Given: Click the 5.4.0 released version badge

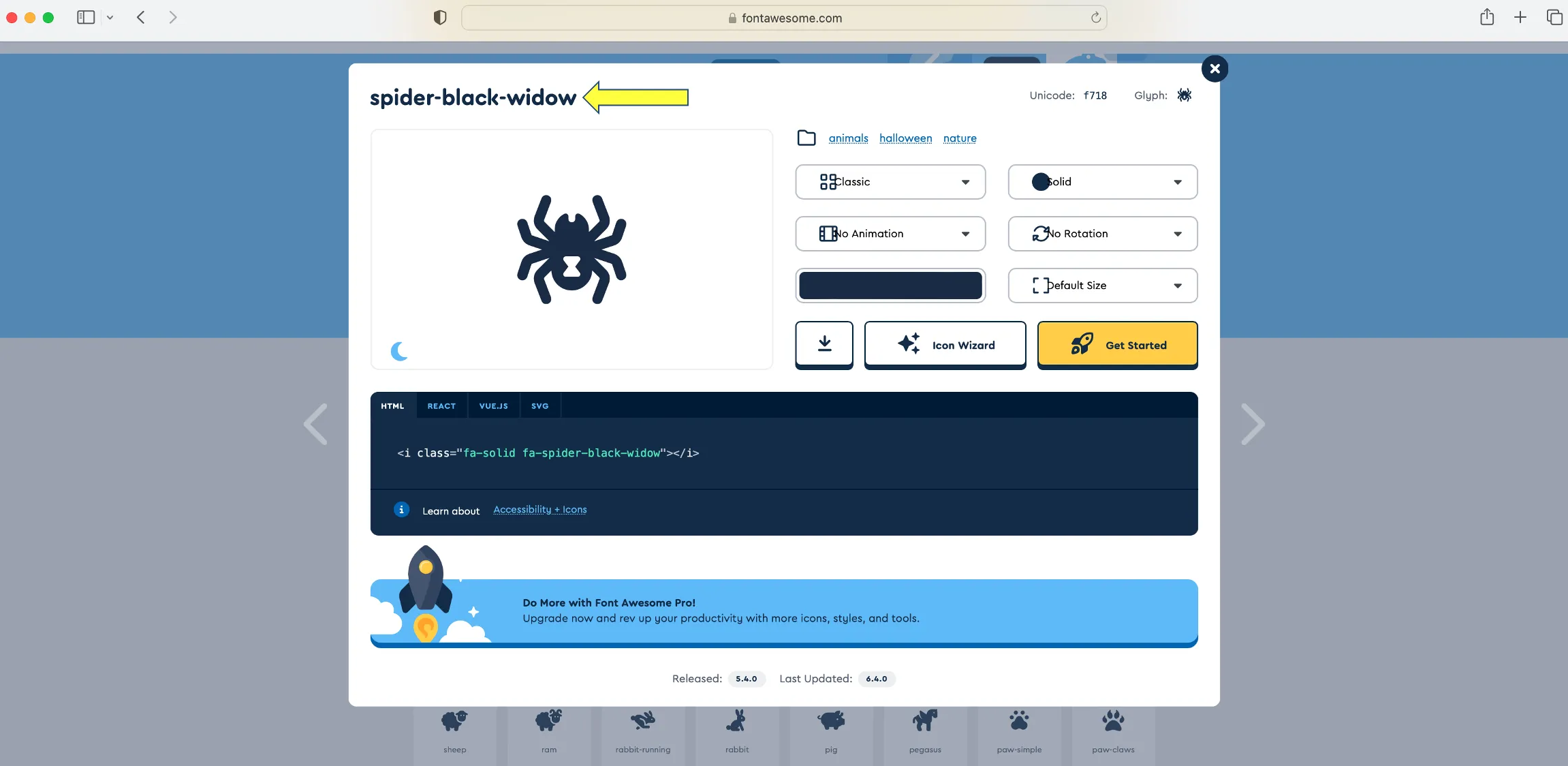Looking at the screenshot, I should tap(746, 679).
